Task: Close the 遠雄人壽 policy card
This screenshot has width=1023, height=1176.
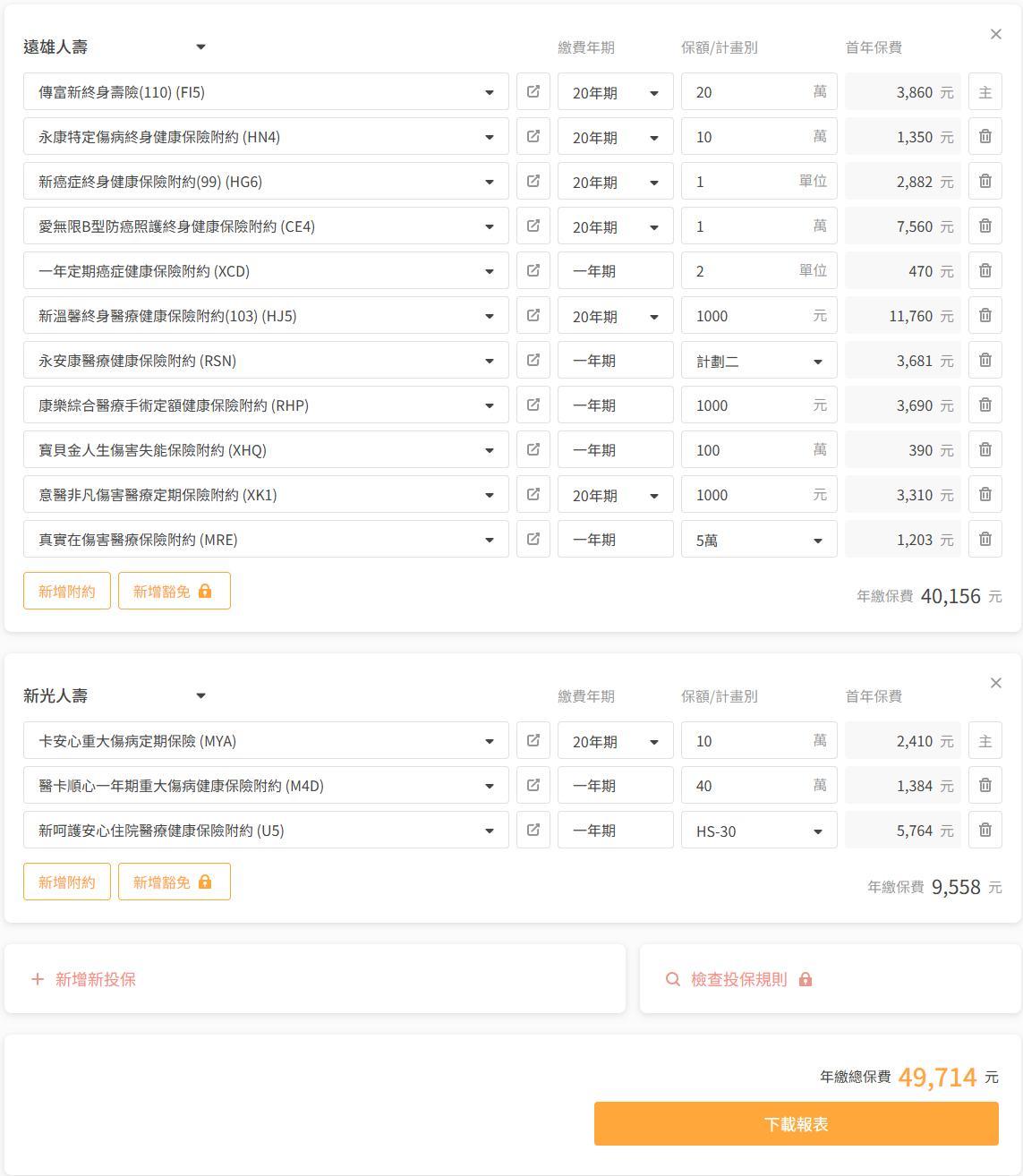Action: click(996, 34)
